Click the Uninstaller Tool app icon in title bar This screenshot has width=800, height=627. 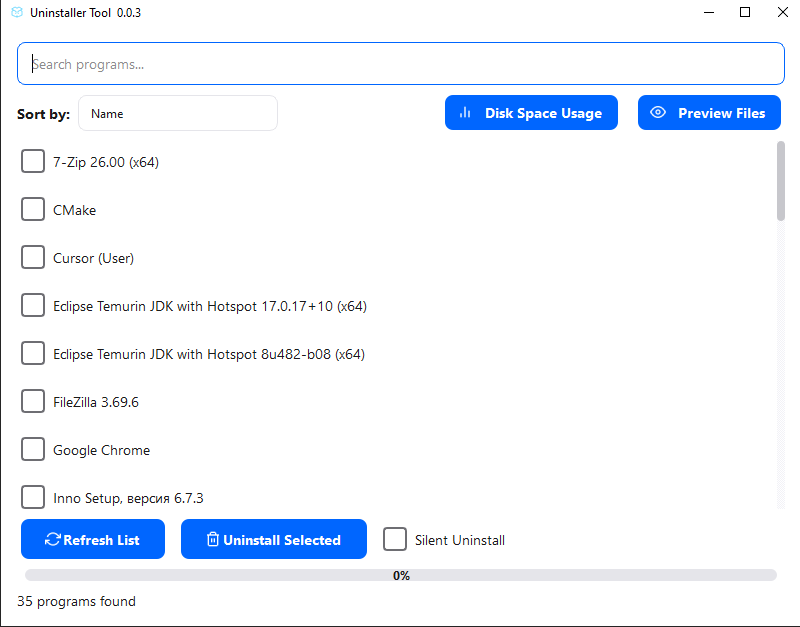click(x=17, y=12)
